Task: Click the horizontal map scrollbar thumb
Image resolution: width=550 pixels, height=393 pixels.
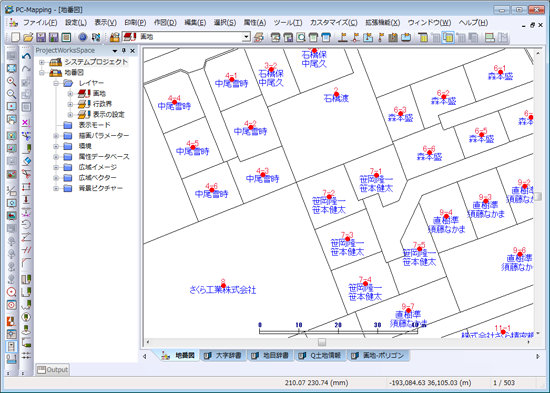Action: [x=322, y=342]
